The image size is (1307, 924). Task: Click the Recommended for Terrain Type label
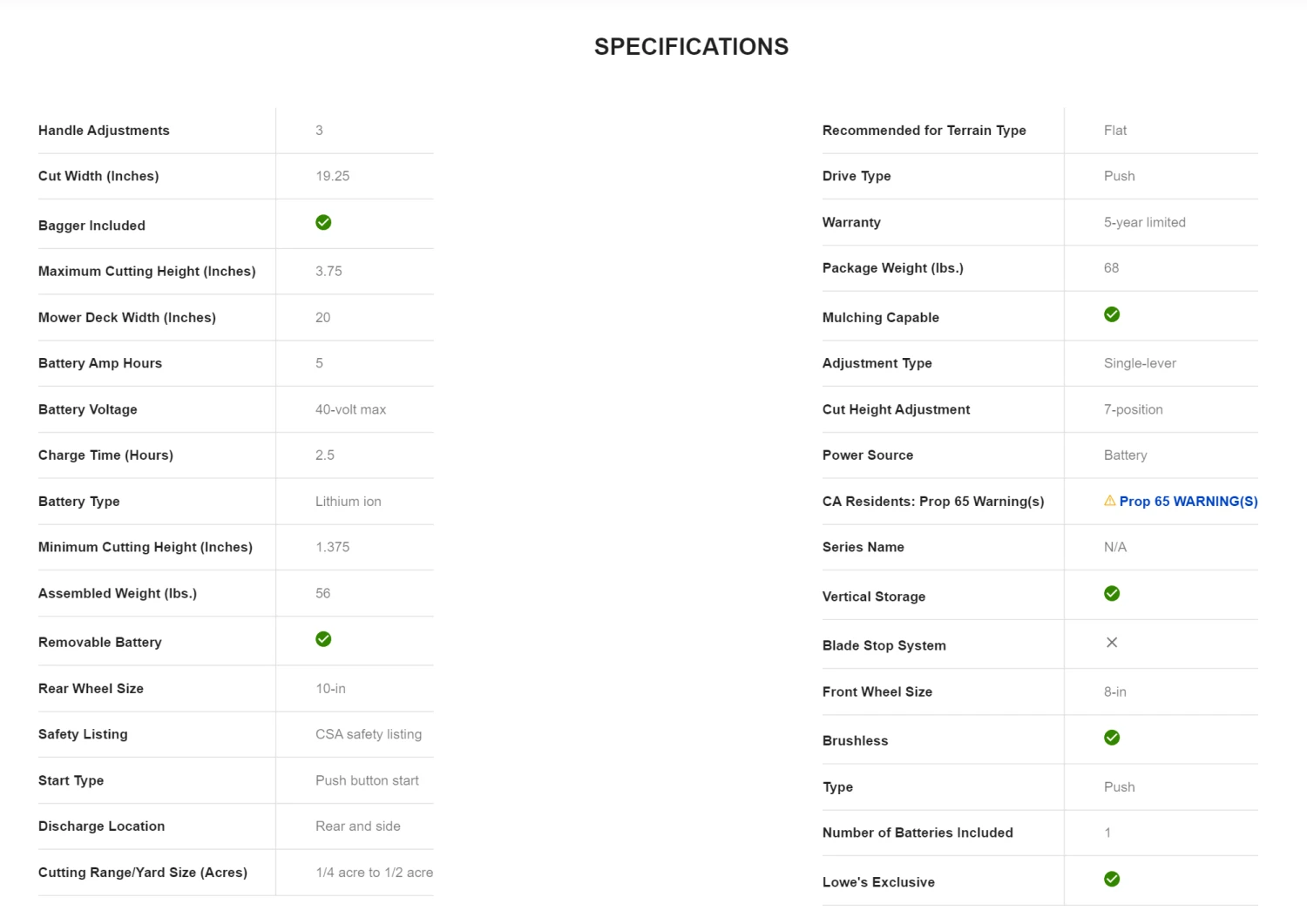(x=924, y=131)
